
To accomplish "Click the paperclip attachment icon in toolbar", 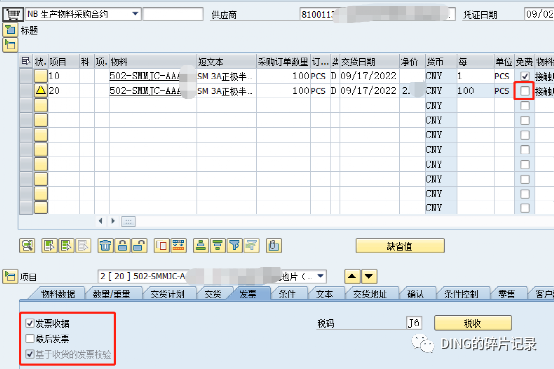I will click(x=274, y=246).
